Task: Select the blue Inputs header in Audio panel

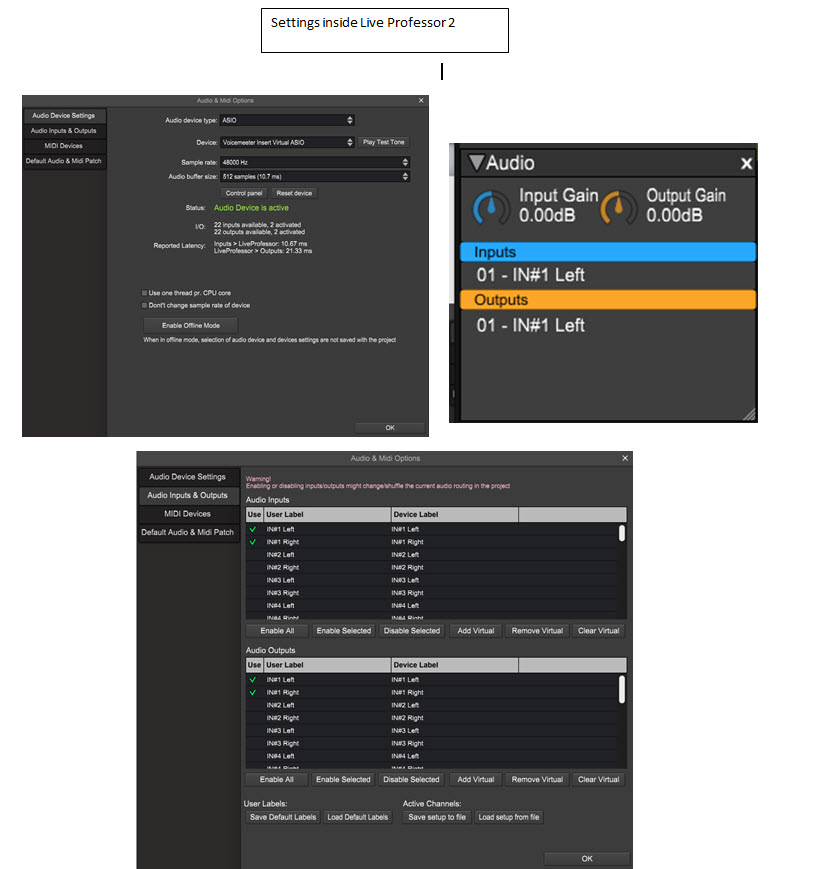Action: click(608, 252)
